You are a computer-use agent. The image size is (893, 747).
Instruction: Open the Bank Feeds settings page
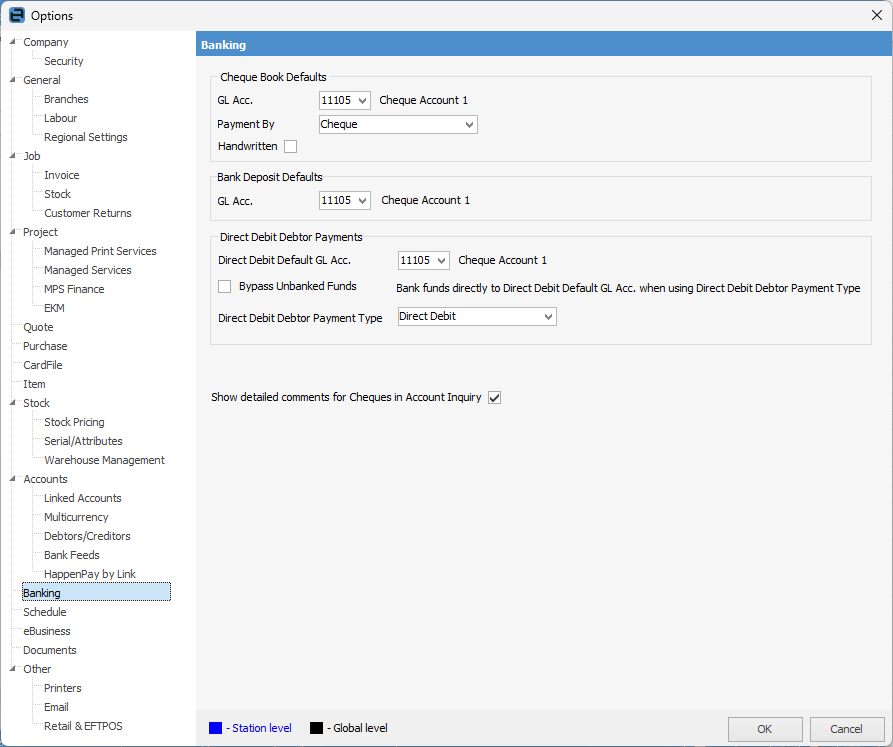[x=71, y=555]
